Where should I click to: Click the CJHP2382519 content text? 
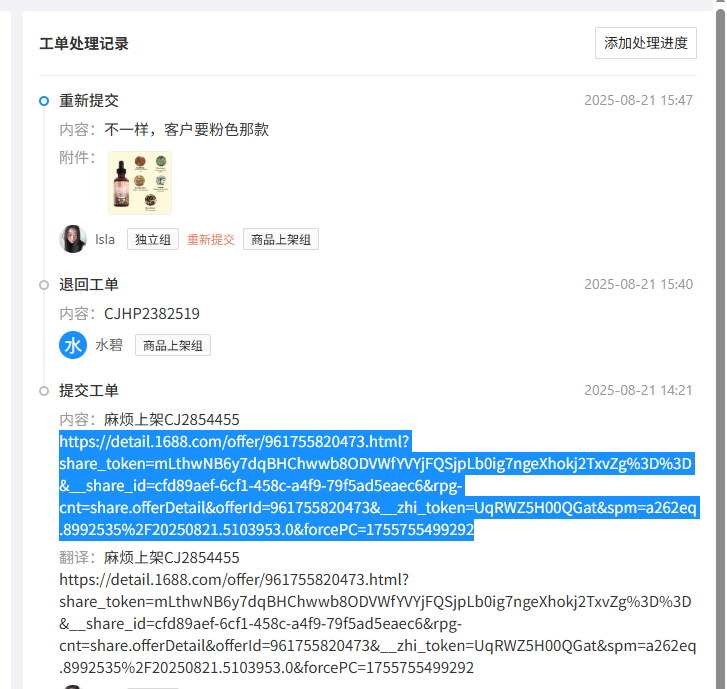click(x=152, y=314)
